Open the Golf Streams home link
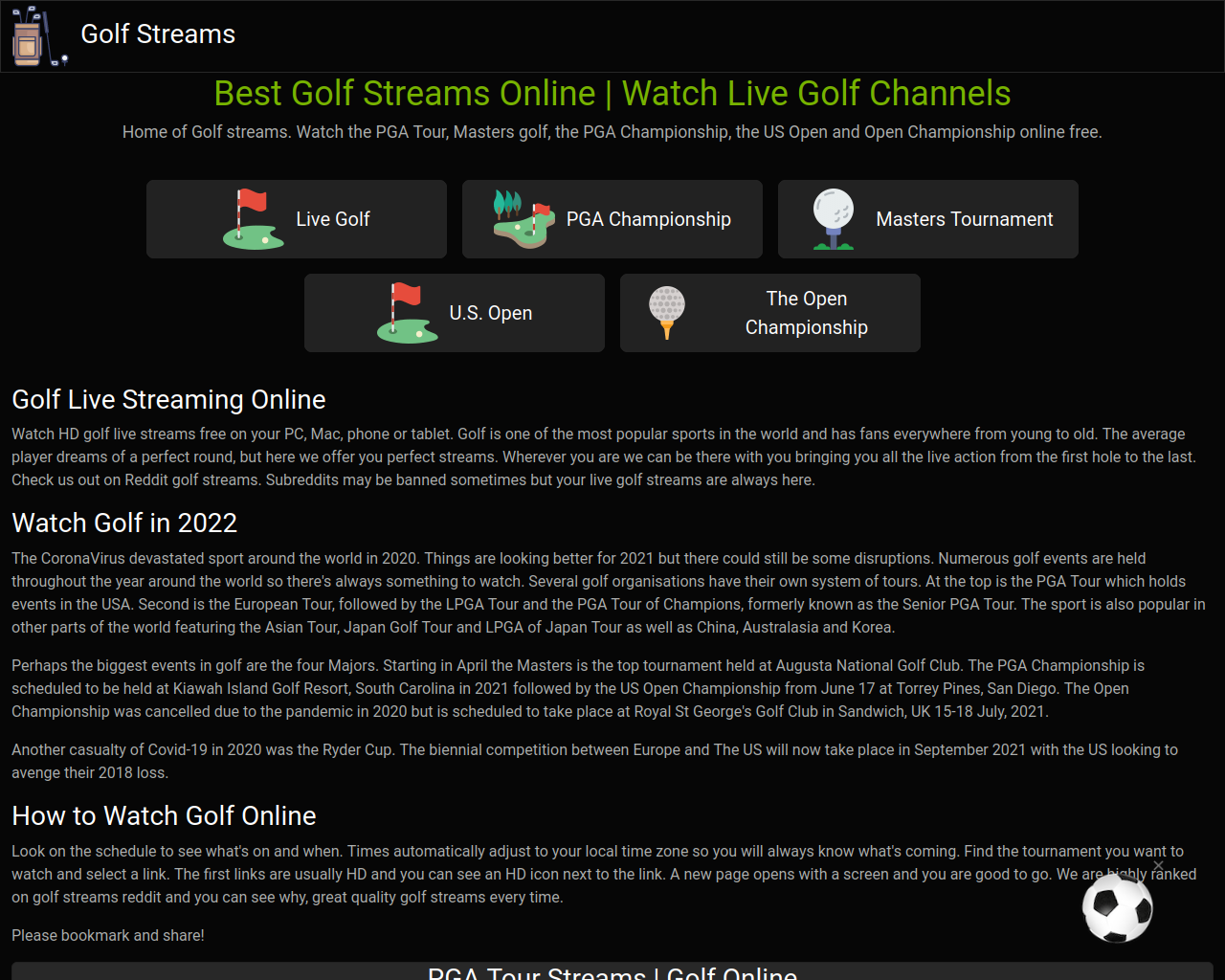Viewport: 1225px width, 980px height. pos(158,34)
